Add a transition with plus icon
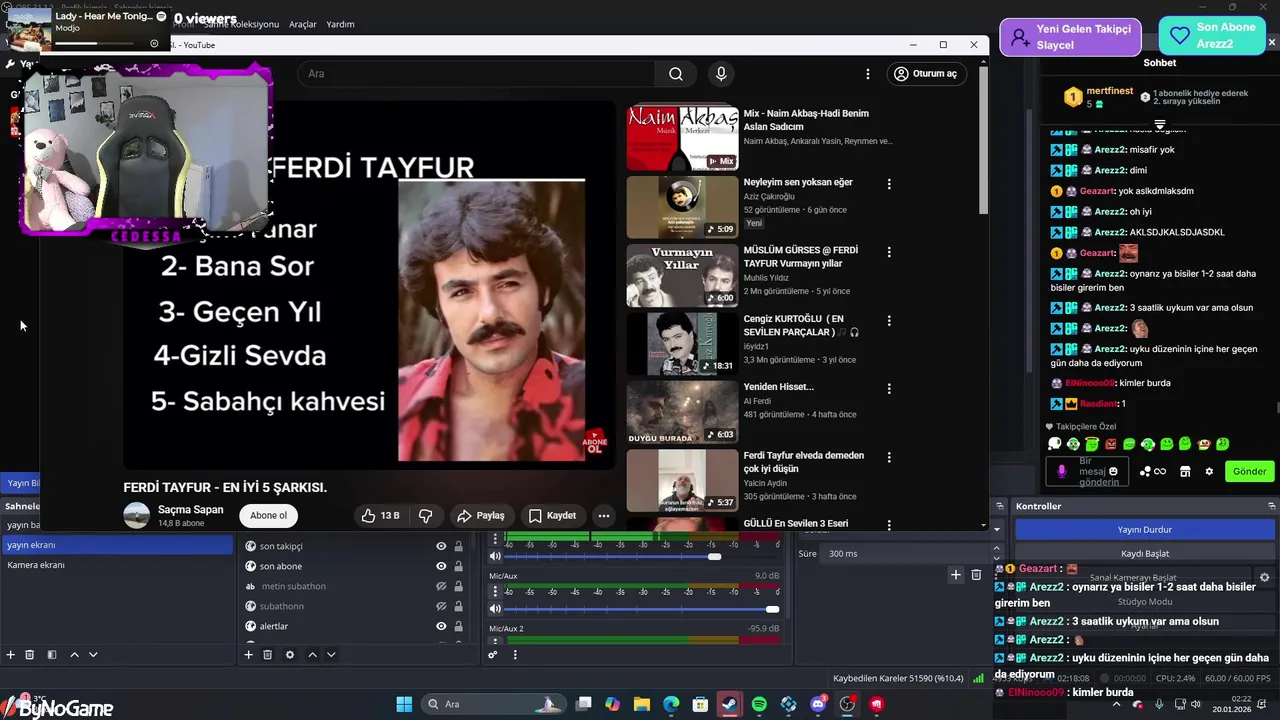 click(956, 574)
